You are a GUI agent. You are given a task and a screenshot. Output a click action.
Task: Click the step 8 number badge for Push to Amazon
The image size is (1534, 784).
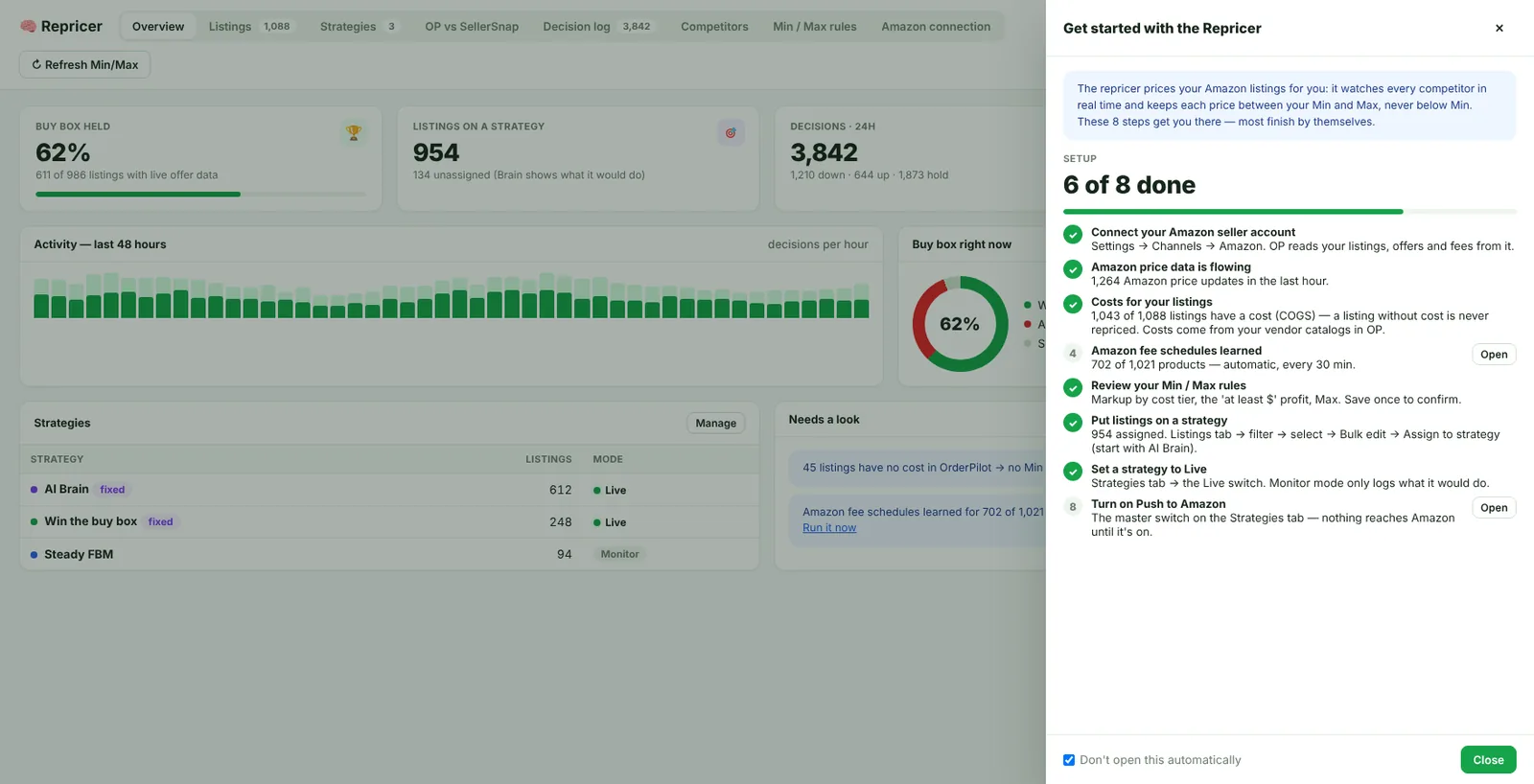tap(1073, 507)
